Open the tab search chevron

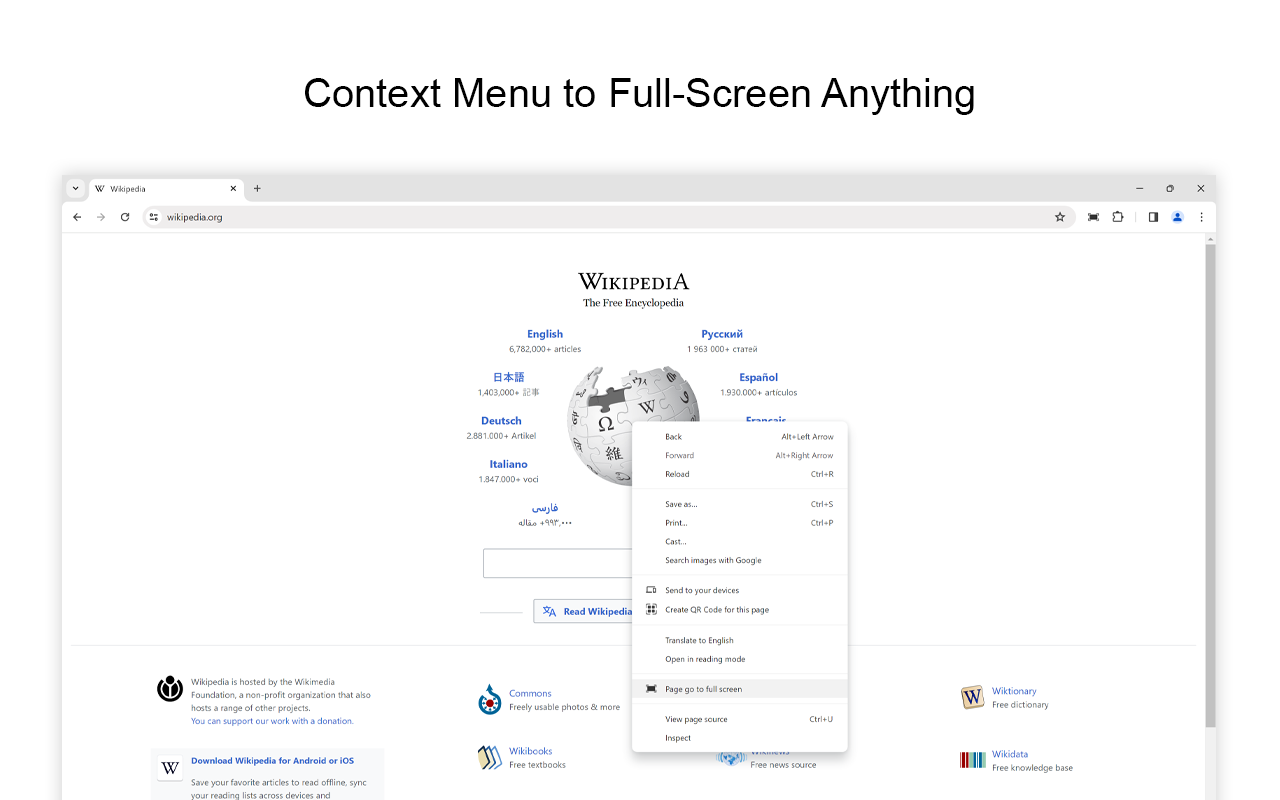[x=75, y=188]
